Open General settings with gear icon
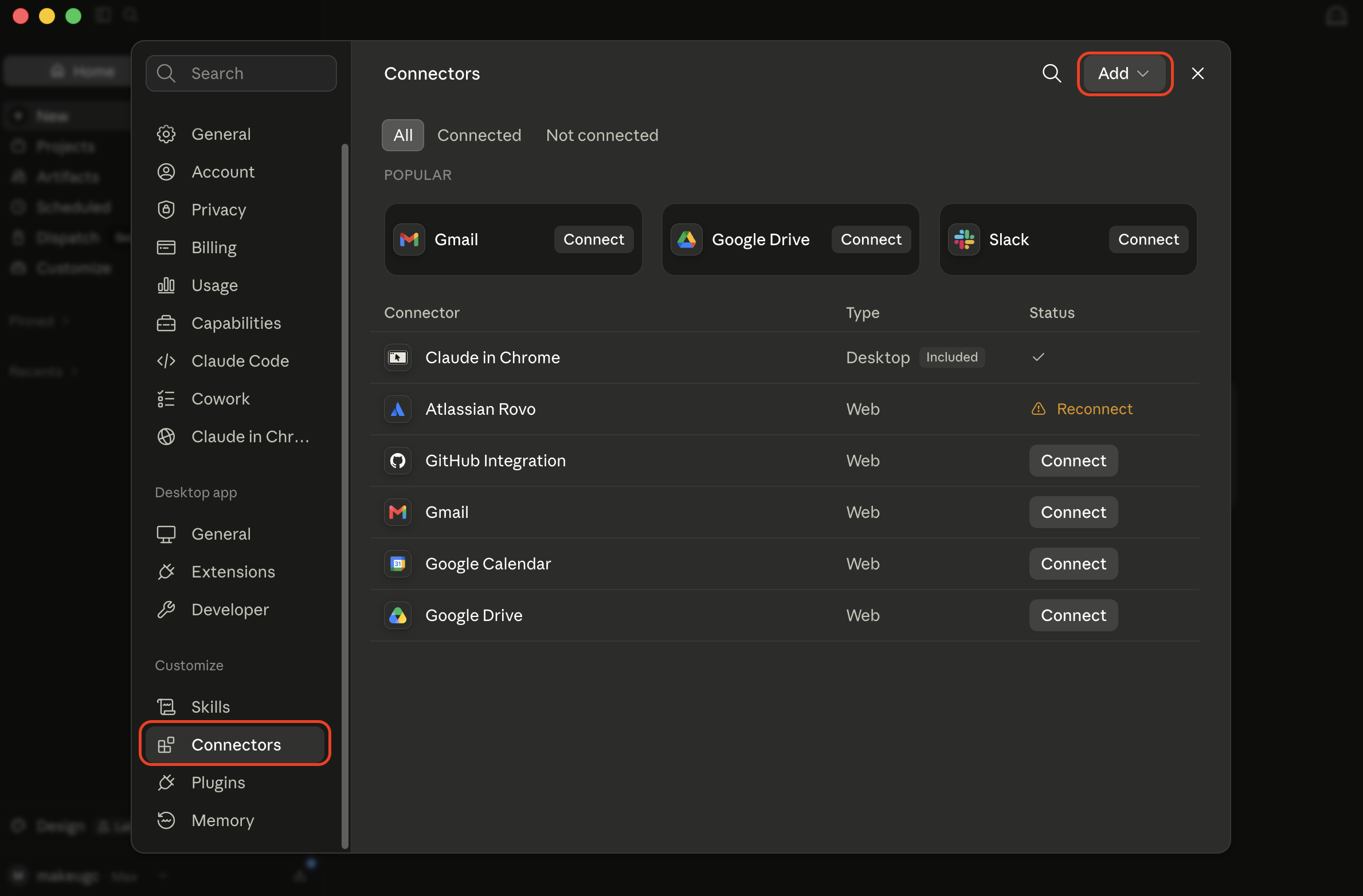The height and width of the screenshot is (896, 1363). pyautogui.click(x=235, y=134)
